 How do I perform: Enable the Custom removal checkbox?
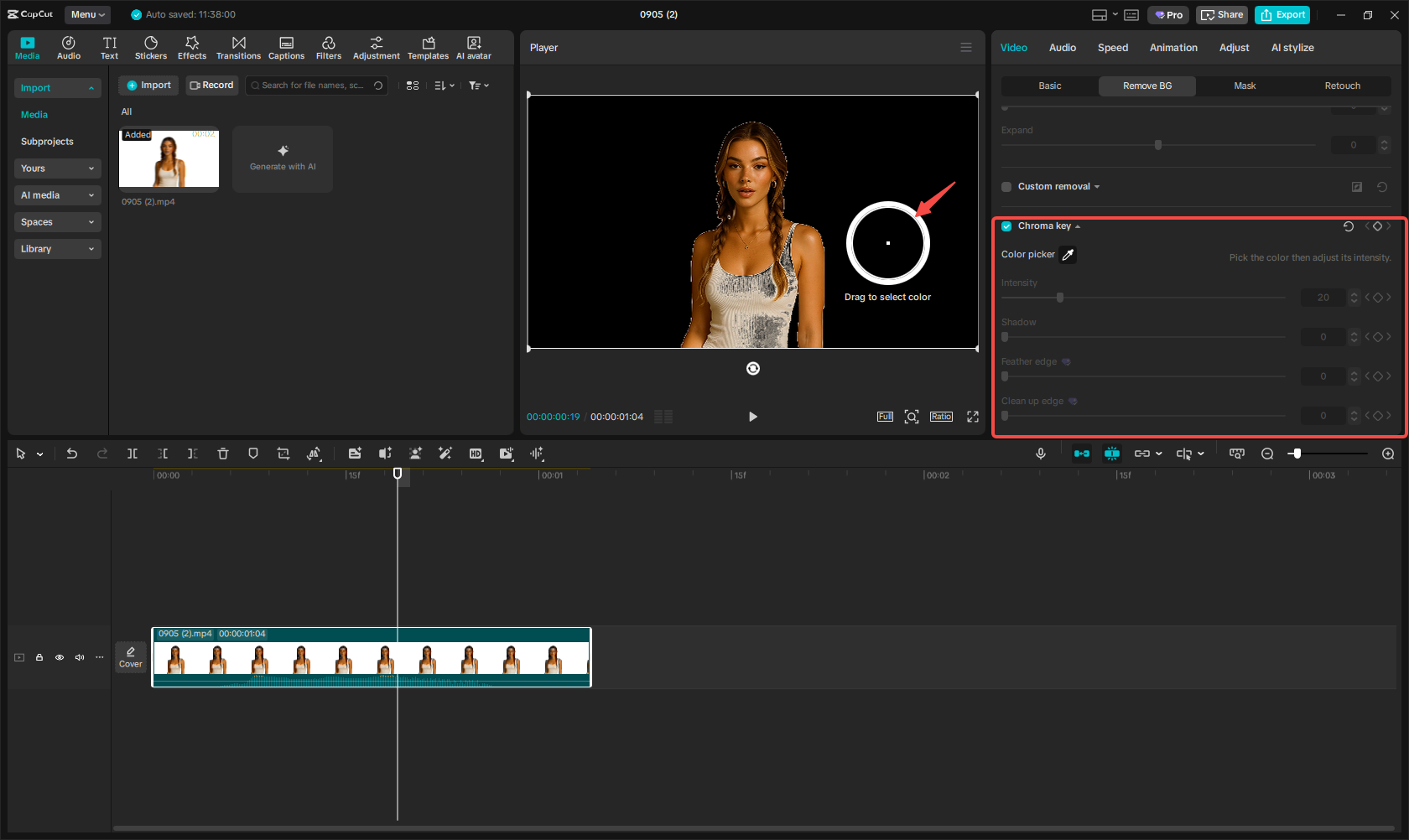point(1006,187)
